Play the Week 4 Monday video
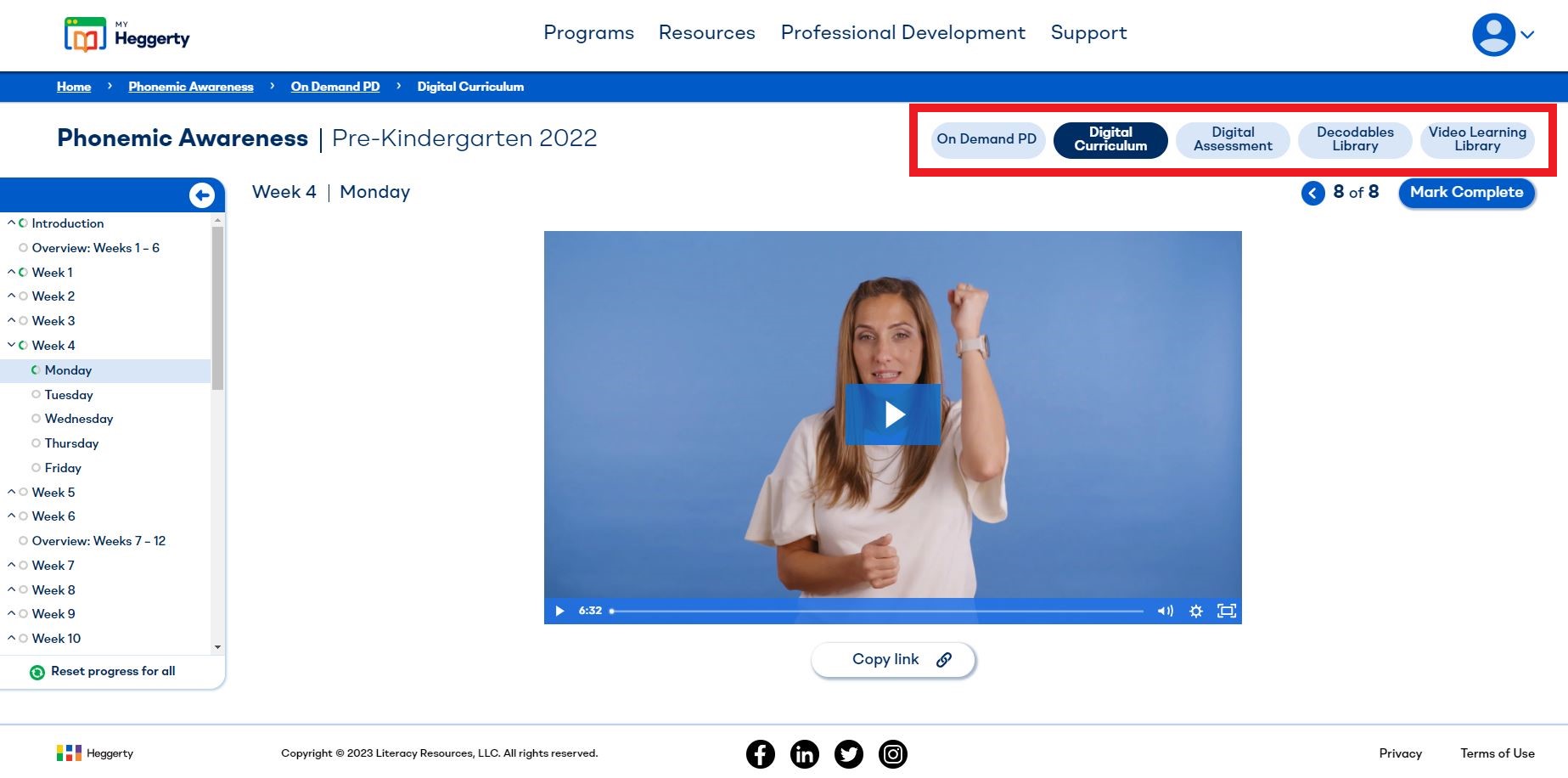Viewport: 1568px width, 778px height. pos(892,414)
